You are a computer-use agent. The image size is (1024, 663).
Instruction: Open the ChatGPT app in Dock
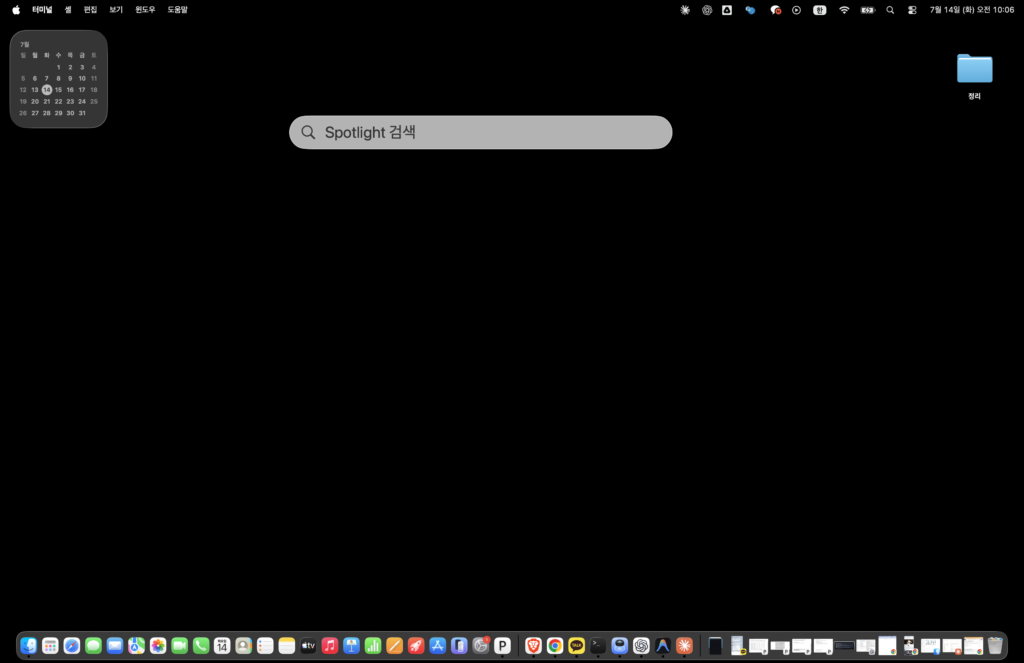[x=641, y=645]
